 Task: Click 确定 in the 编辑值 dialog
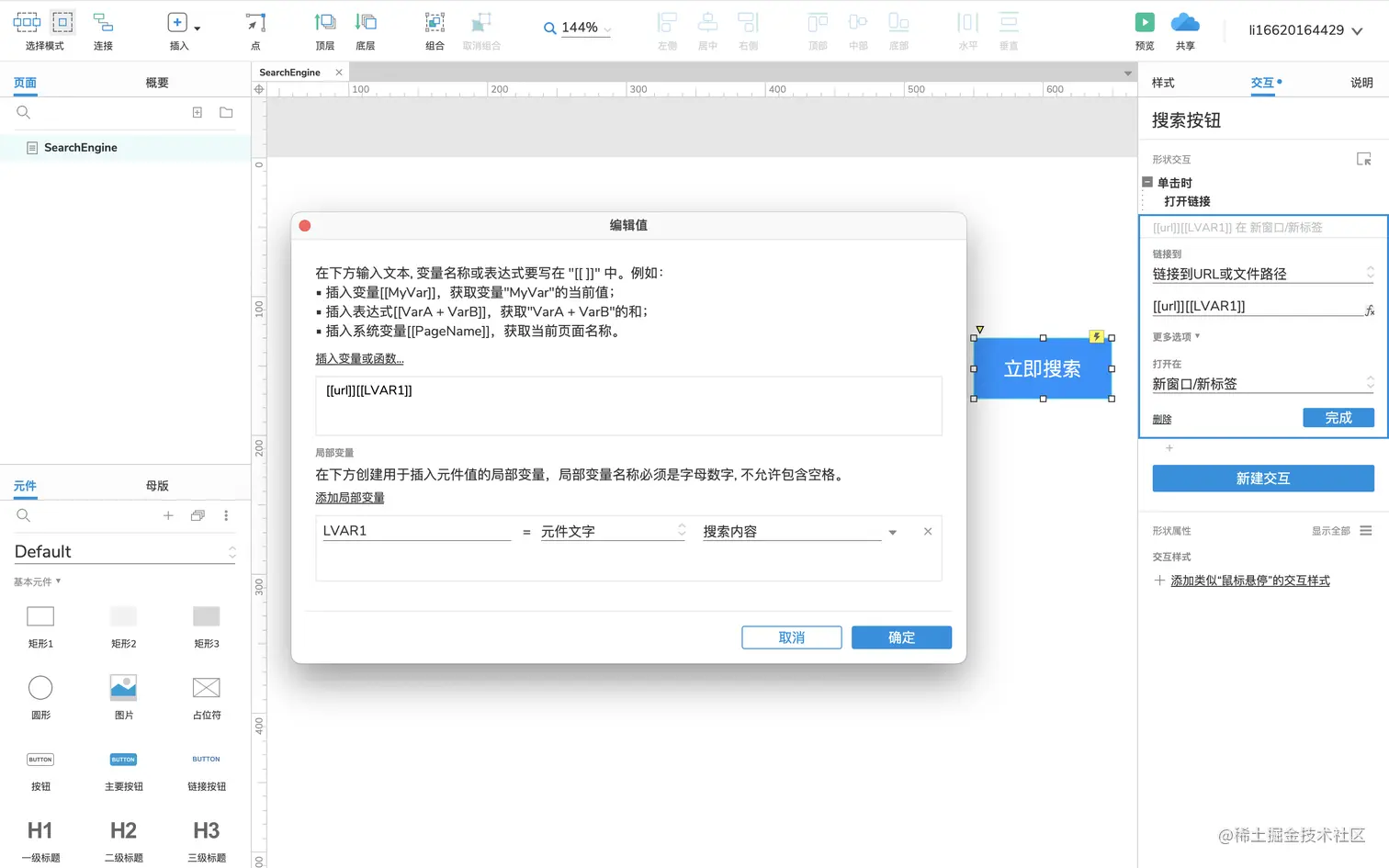(901, 637)
